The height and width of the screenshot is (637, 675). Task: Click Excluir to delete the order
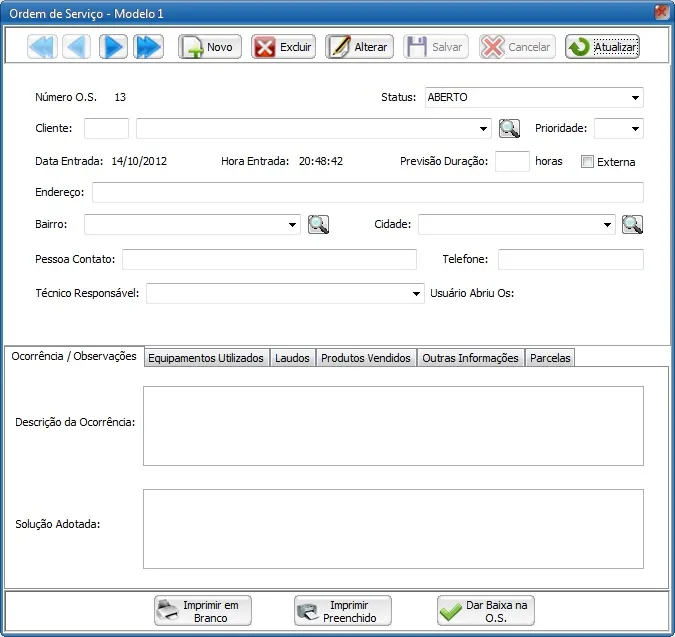pos(284,46)
